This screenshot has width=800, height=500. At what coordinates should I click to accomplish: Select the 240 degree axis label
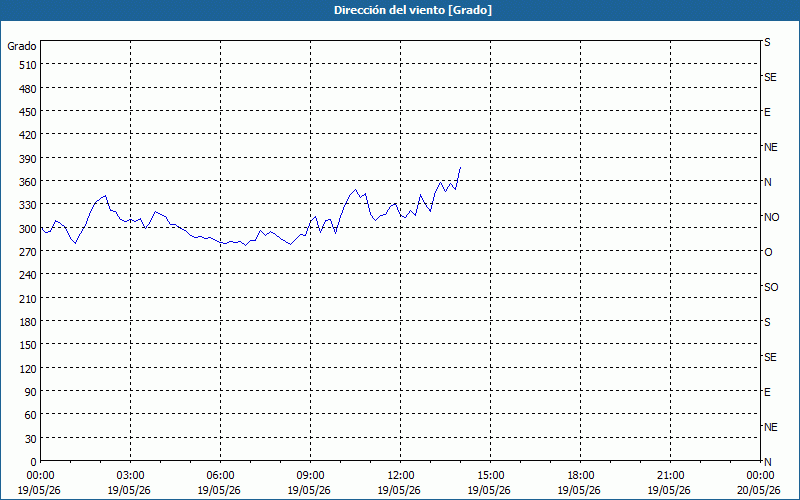[28, 276]
